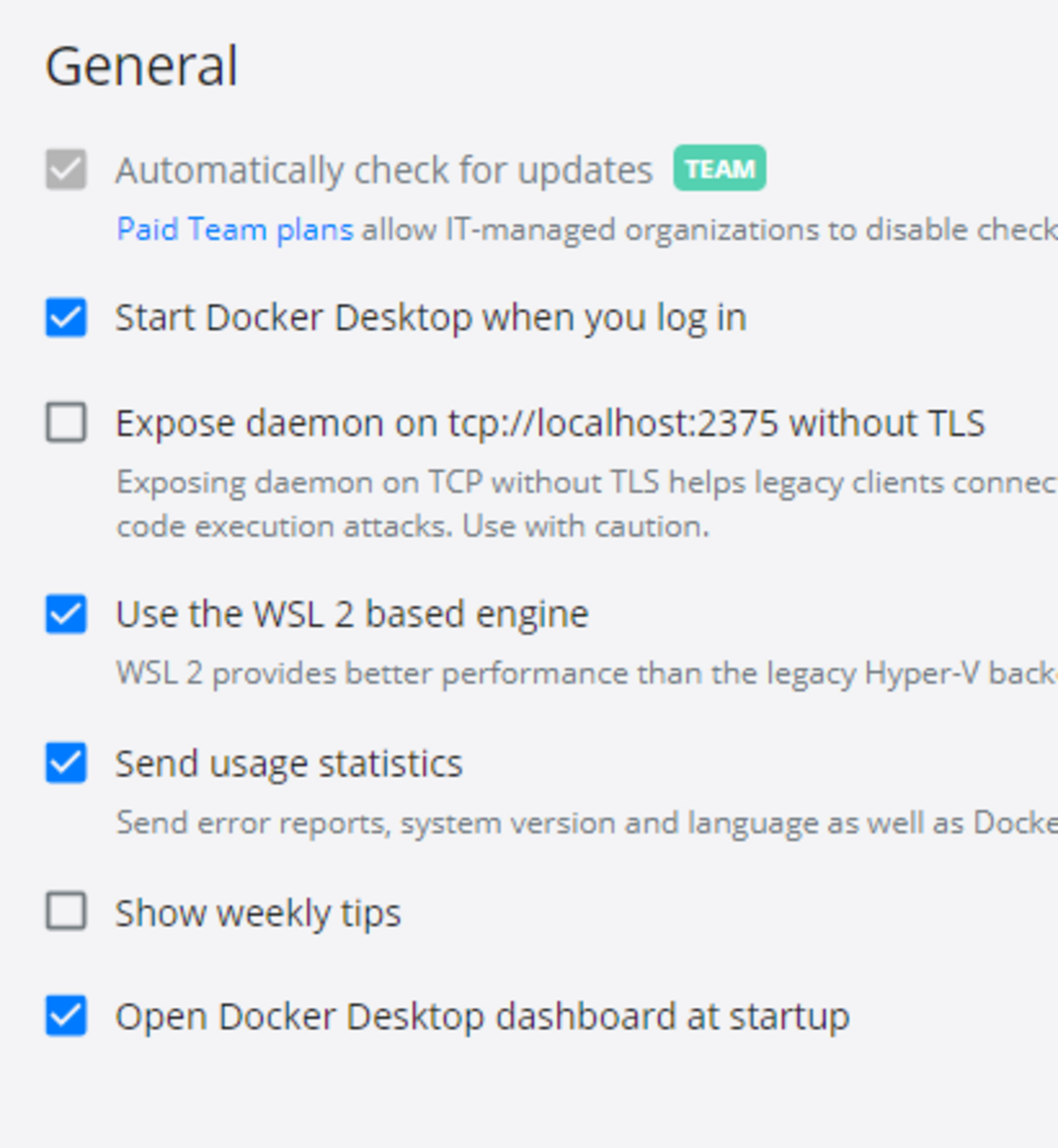Click the WSL 2 performance description text
Image resolution: width=1058 pixels, height=1148 pixels.
(586, 674)
